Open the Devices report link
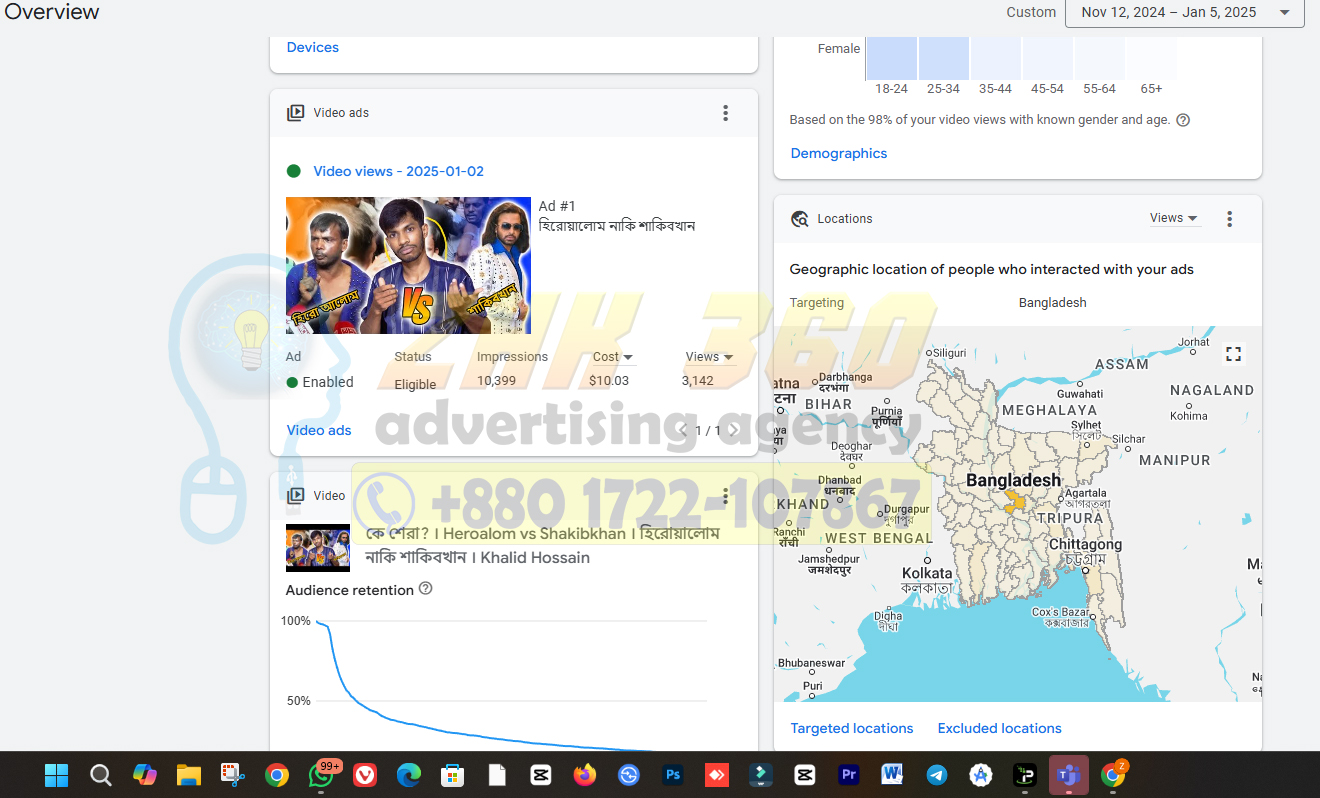Viewport: 1320px width, 798px height. click(x=313, y=47)
